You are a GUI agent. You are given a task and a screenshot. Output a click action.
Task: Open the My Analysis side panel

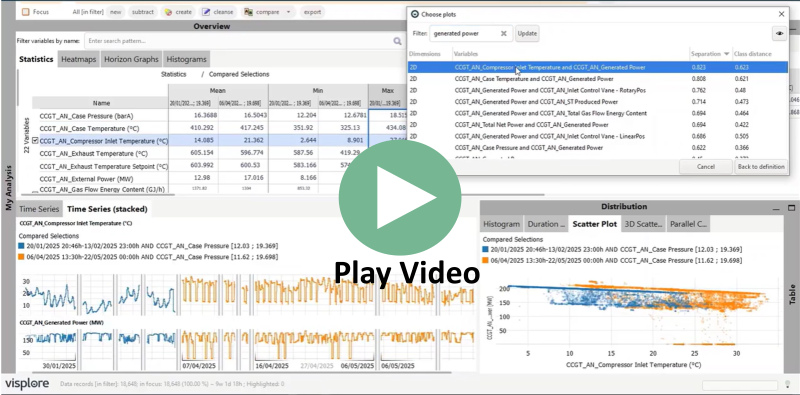pos(8,187)
